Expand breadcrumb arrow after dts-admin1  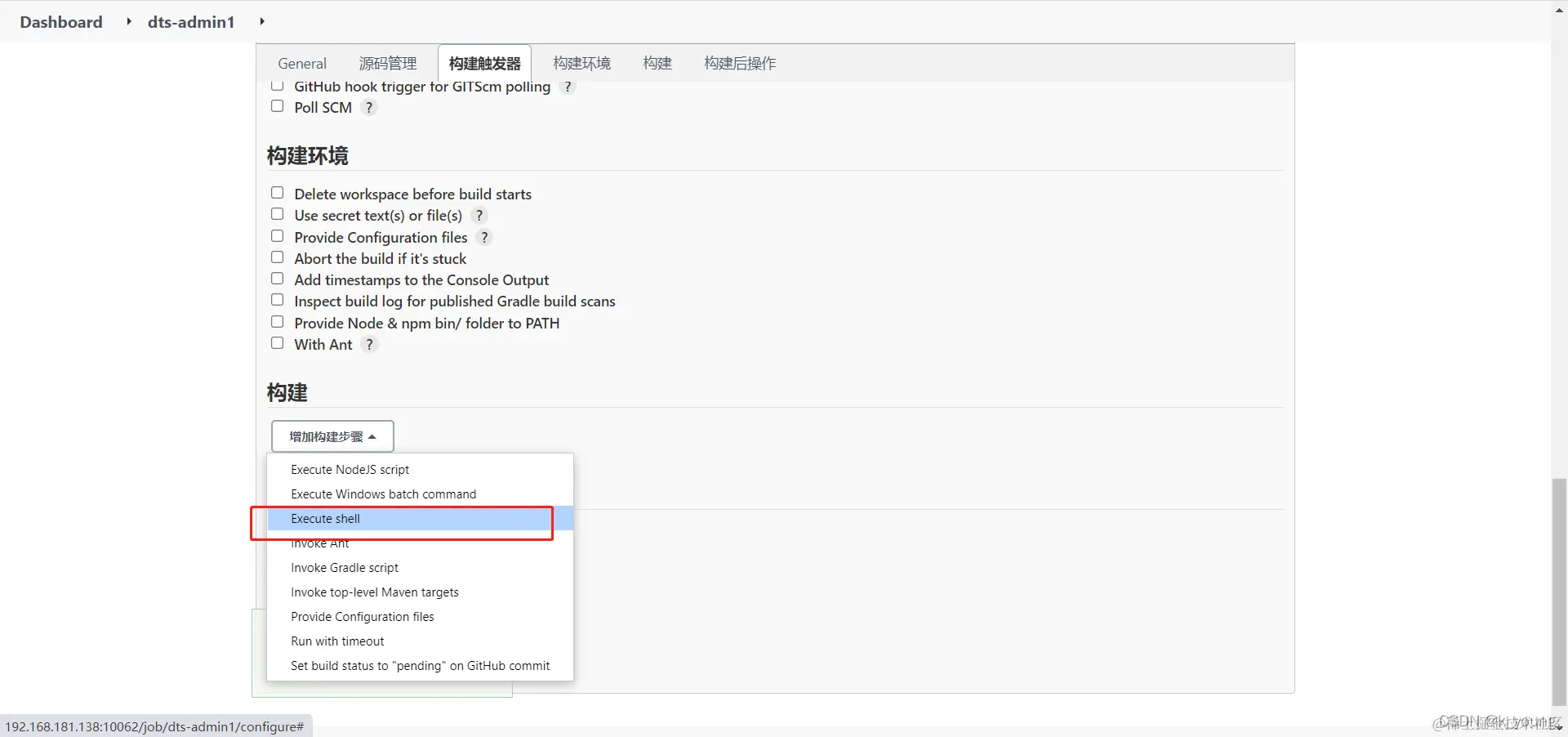(261, 22)
